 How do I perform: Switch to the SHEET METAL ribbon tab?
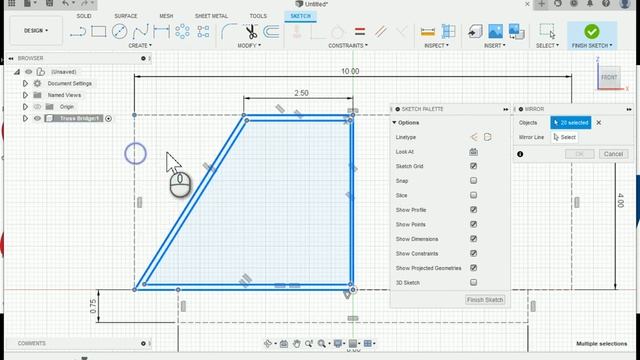211,16
